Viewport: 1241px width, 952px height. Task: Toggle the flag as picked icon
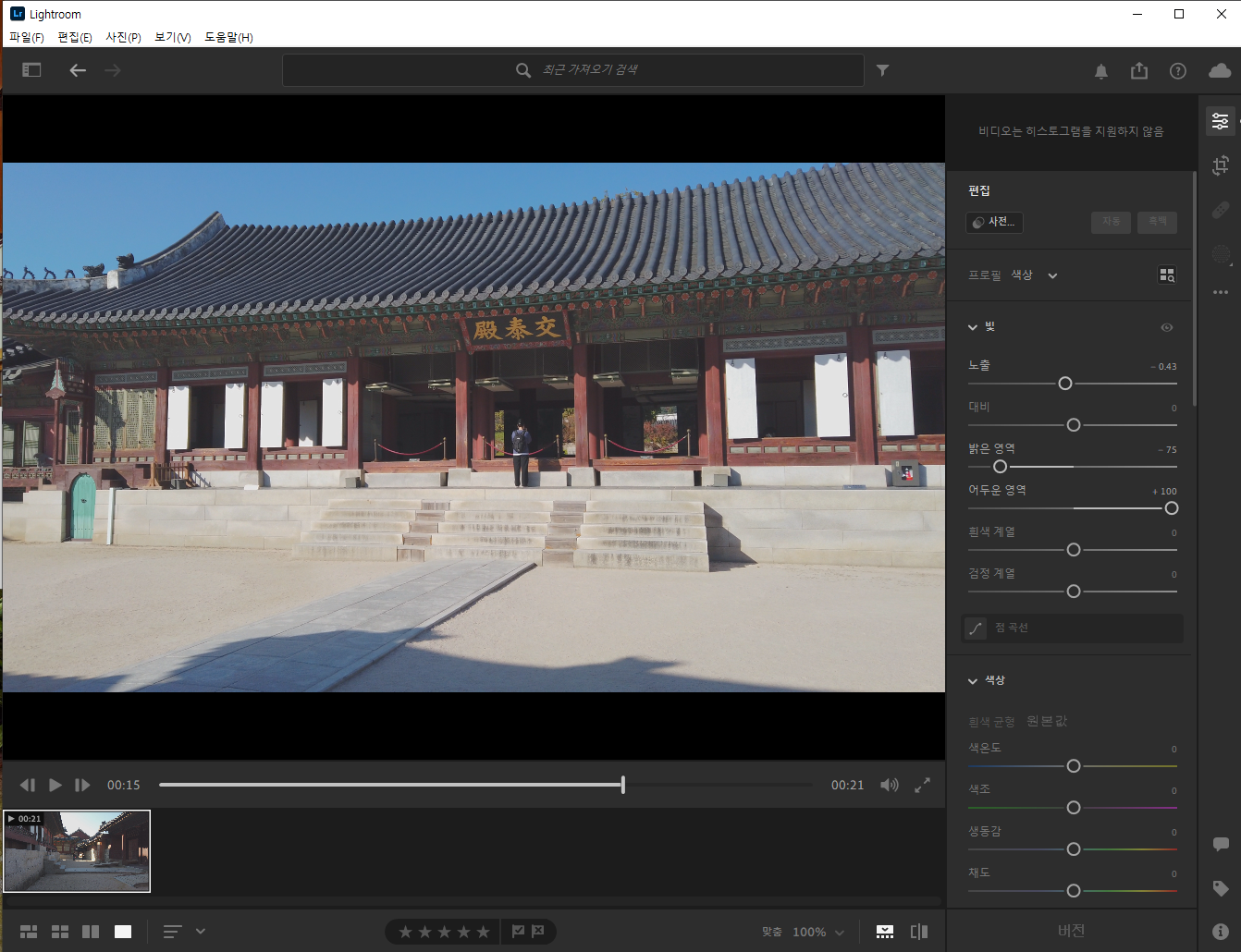point(518,932)
